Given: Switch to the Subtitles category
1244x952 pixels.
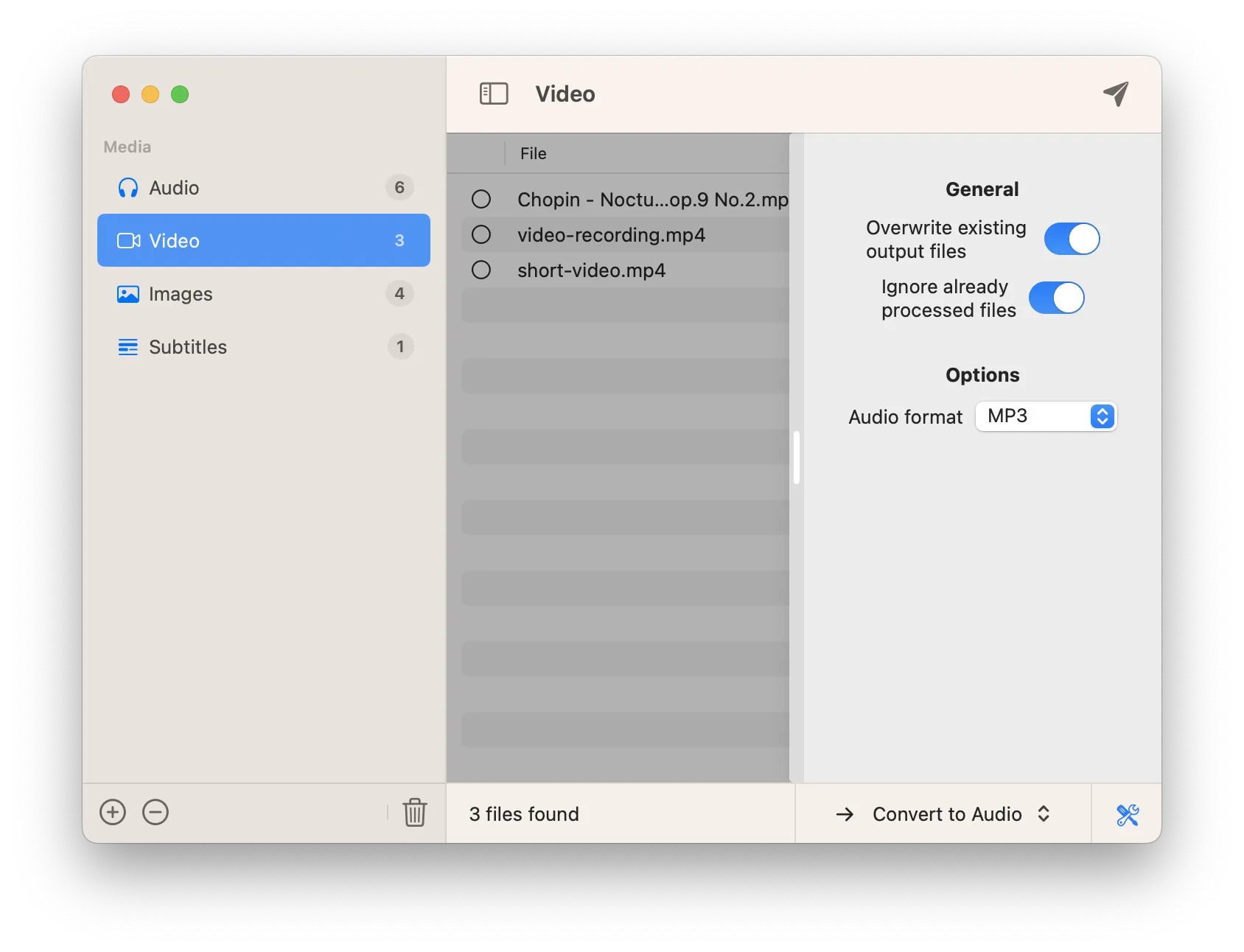Looking at the screenshot, I should pos(188,347).
